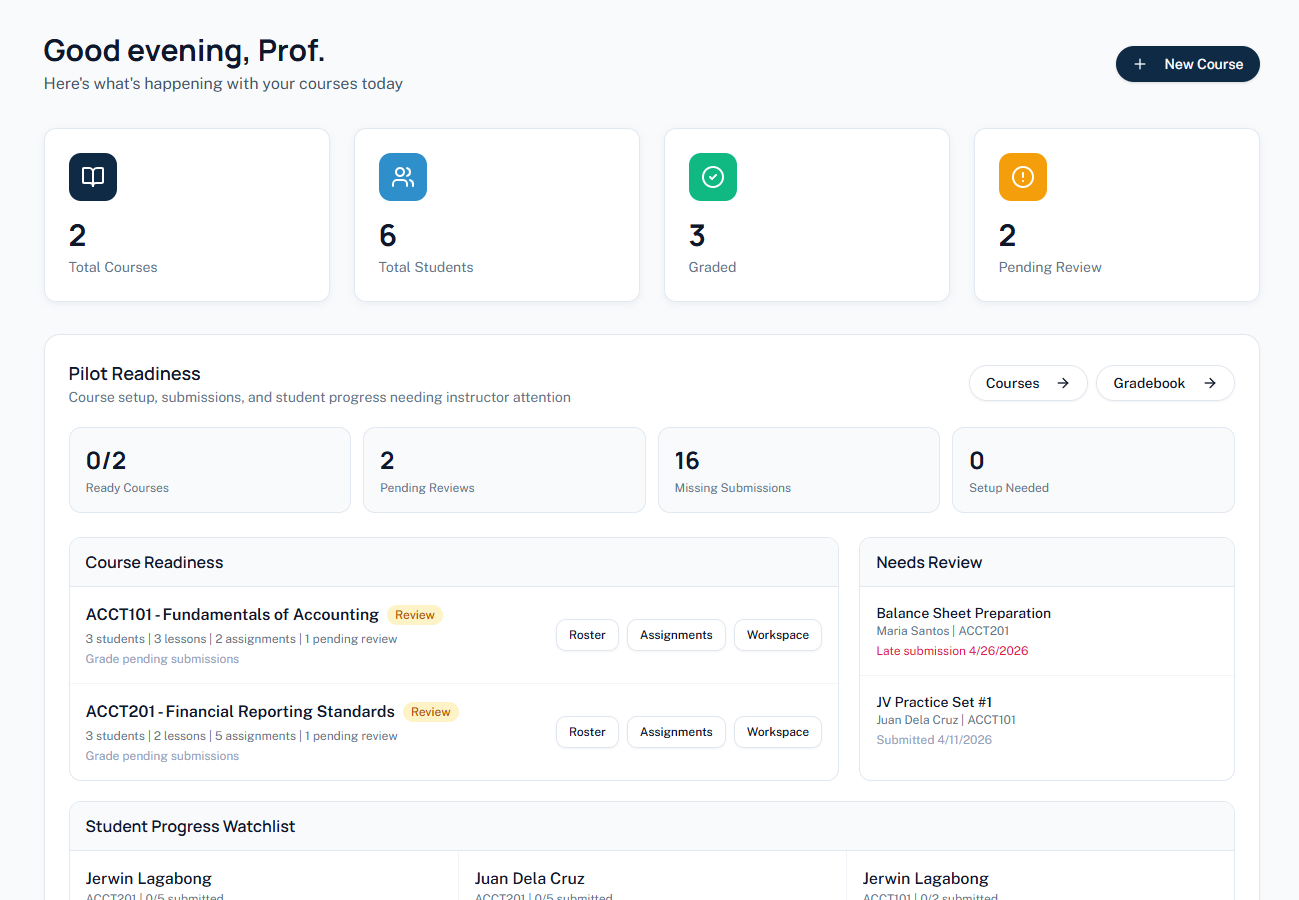Open the Workspace for ACCT201

coord(778,732)
